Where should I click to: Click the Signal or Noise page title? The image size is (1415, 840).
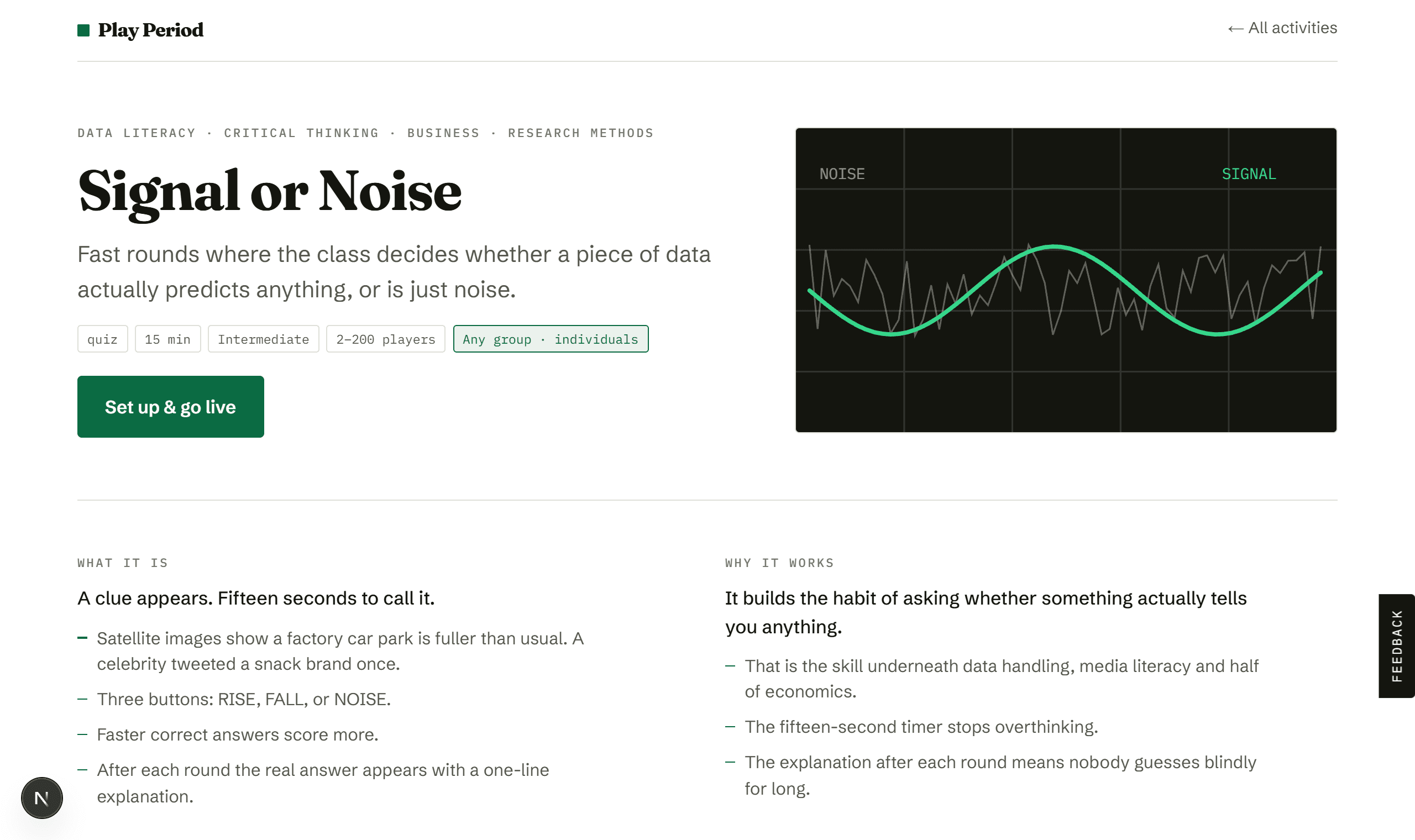270,192
